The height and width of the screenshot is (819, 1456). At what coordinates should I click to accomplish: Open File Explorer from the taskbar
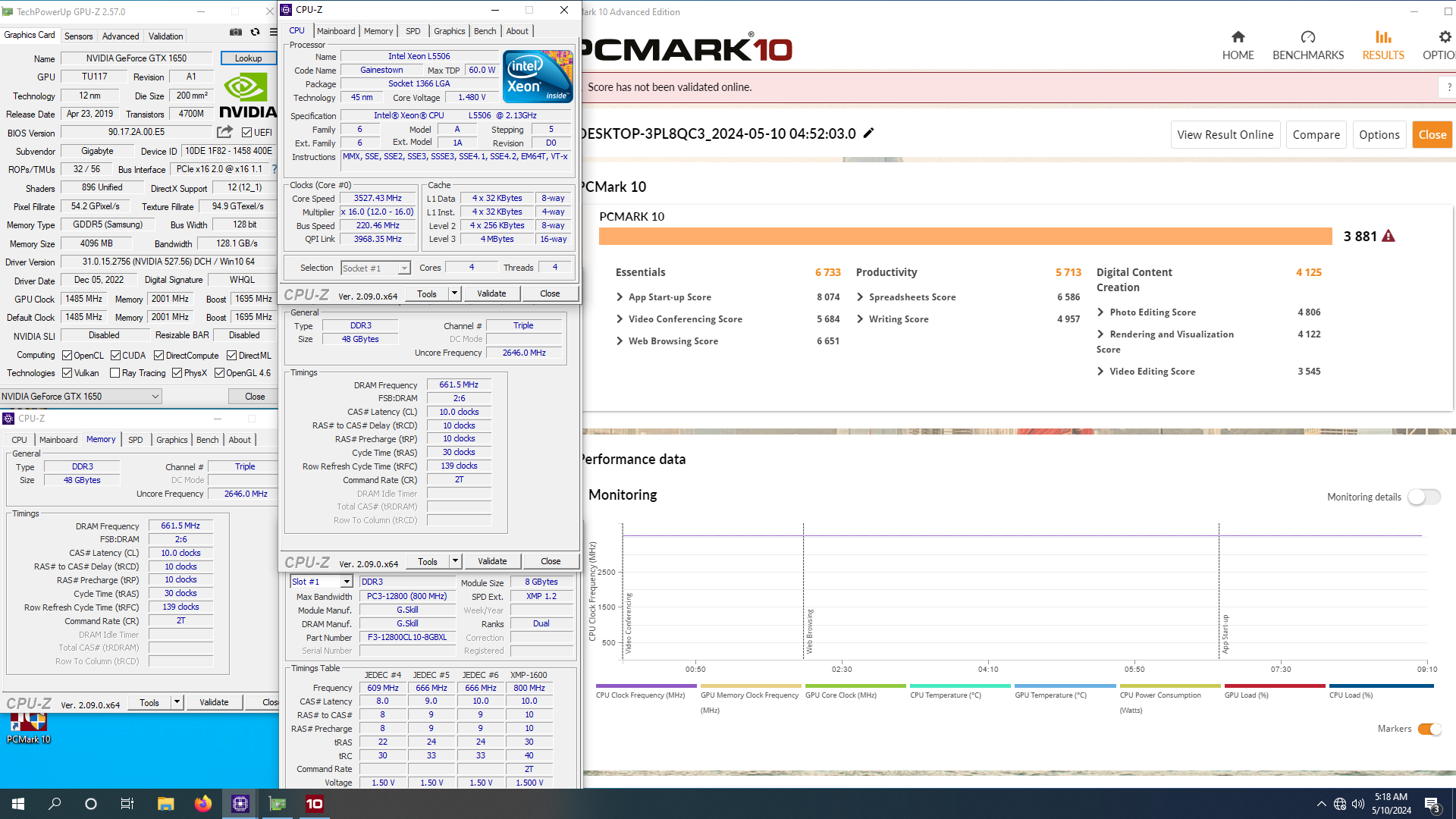tap(165, 804)
